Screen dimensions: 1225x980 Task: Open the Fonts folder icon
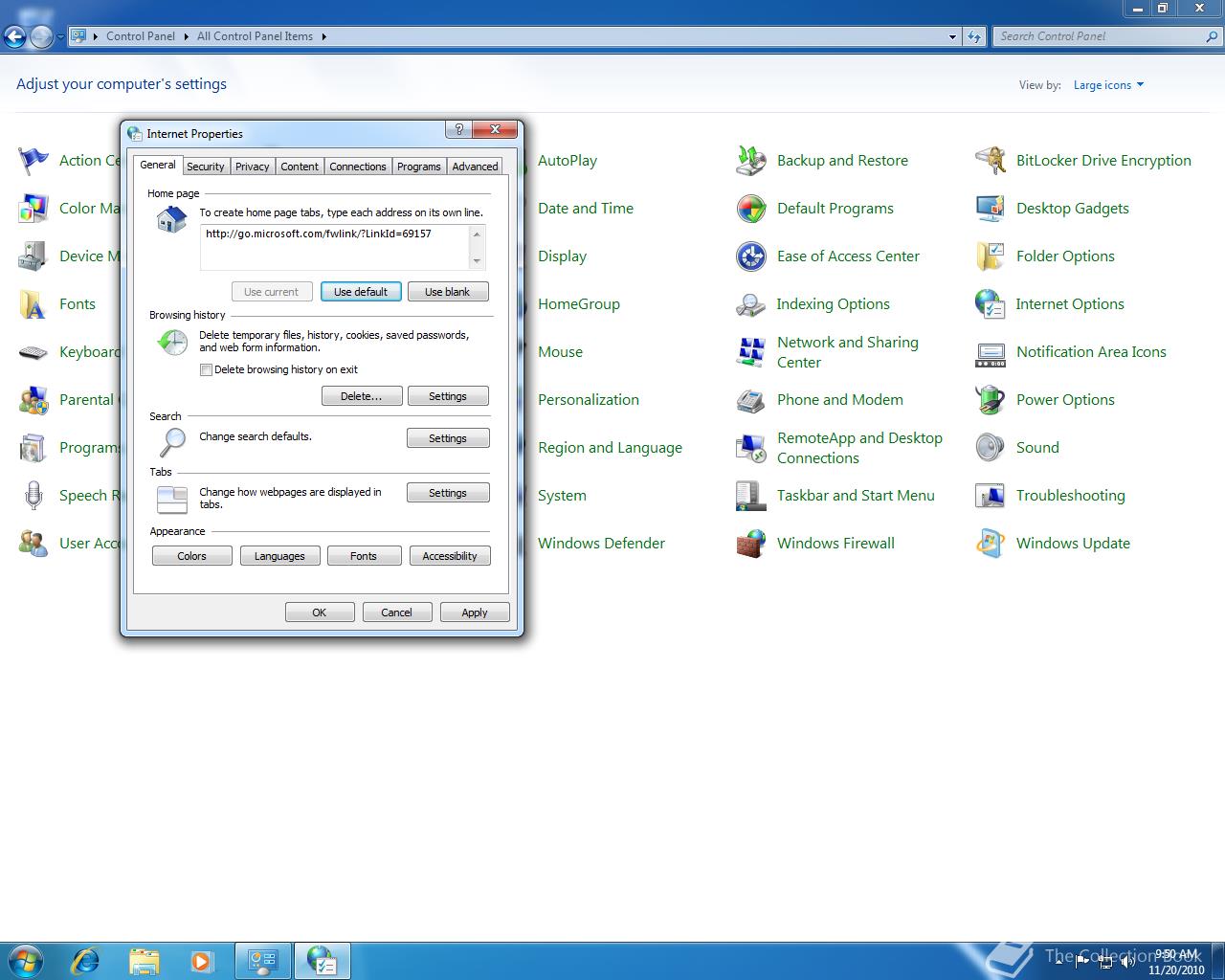(33, 304)
